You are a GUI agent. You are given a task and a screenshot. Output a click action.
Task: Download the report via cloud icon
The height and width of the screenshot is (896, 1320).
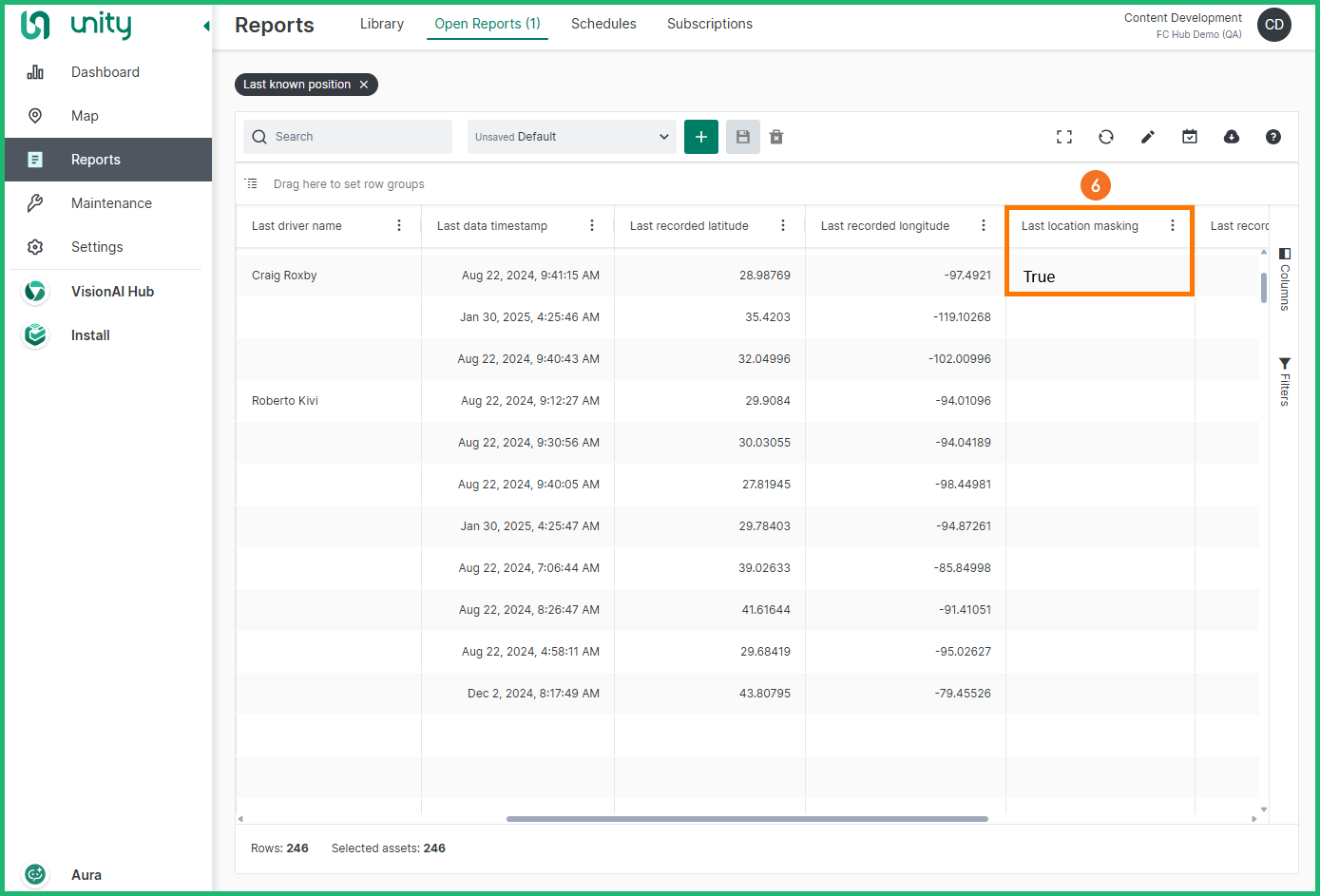pos(1232,137)
